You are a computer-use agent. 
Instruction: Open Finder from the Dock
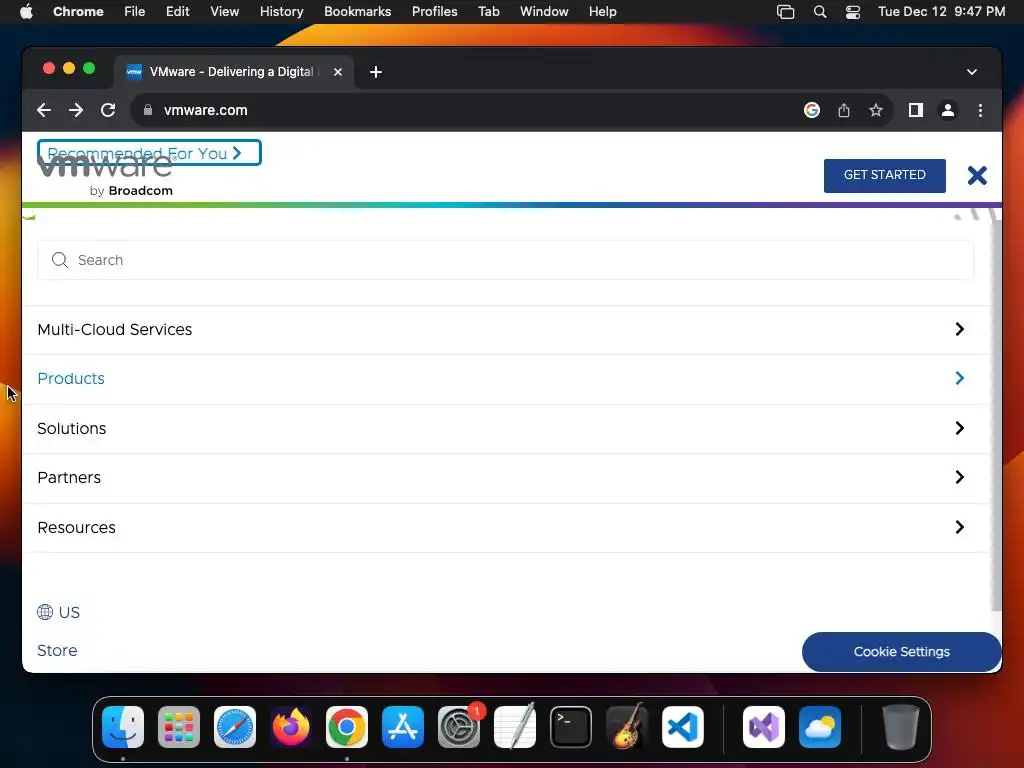[123, 727]
